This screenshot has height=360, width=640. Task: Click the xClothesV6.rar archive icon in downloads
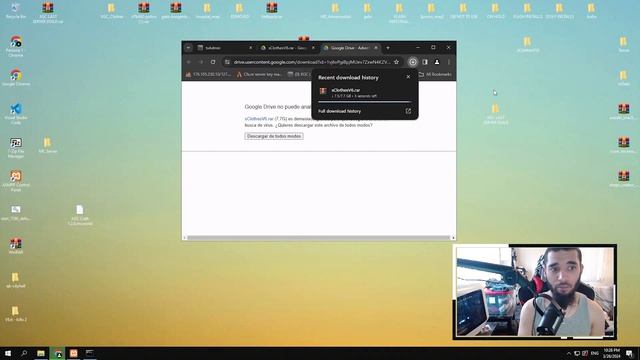click(x=323, y=91)
